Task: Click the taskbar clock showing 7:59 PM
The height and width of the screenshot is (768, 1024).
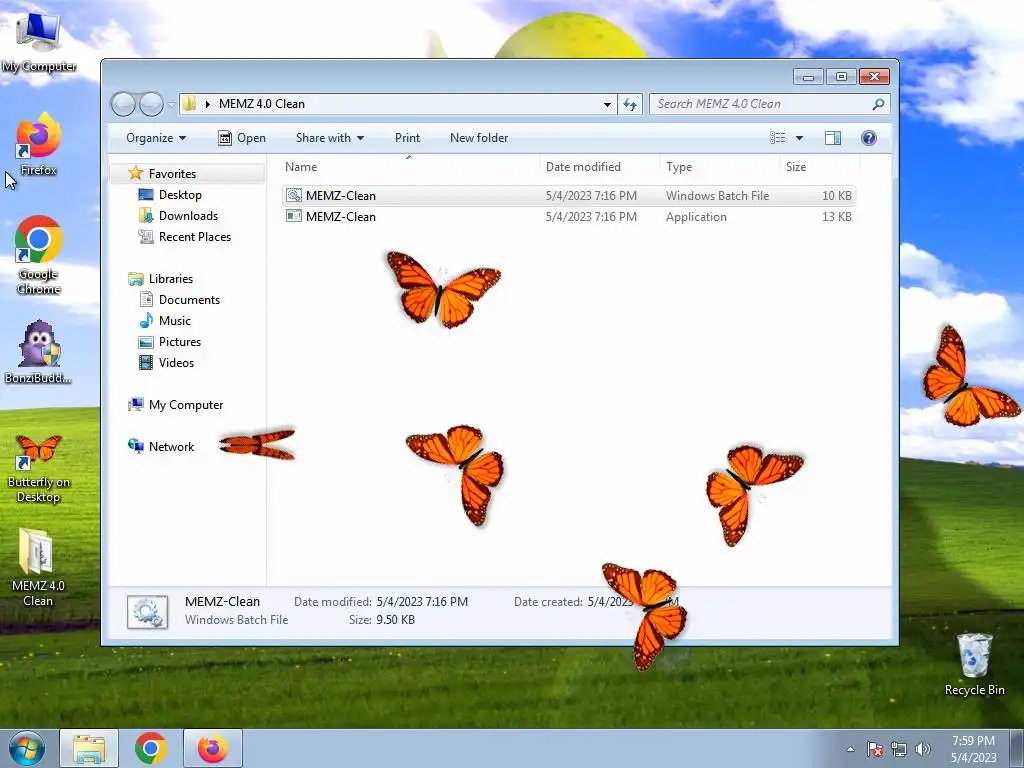Action: point(973,749)
